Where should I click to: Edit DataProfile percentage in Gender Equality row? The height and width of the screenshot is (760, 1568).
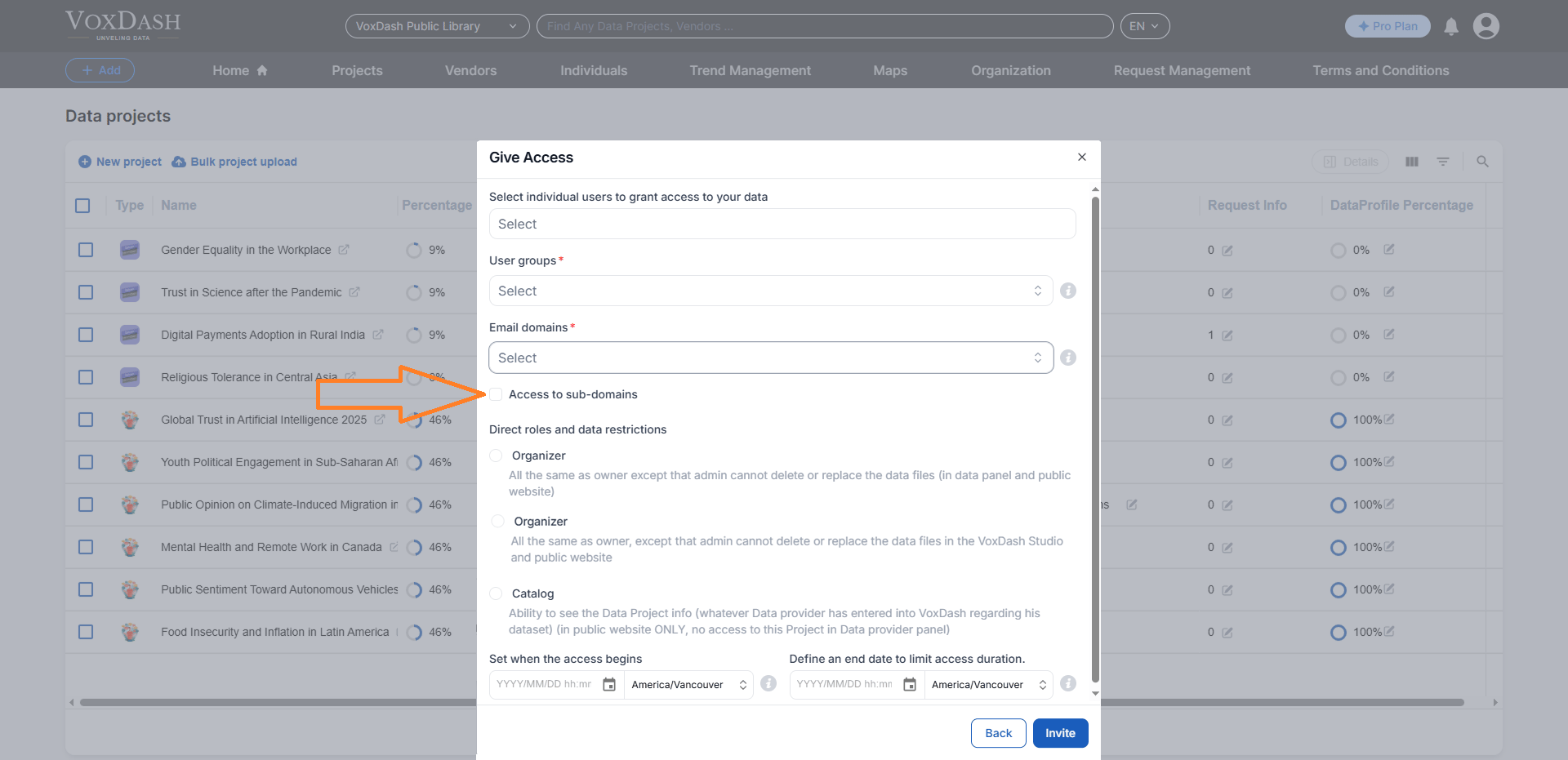tap(1389, 249)
